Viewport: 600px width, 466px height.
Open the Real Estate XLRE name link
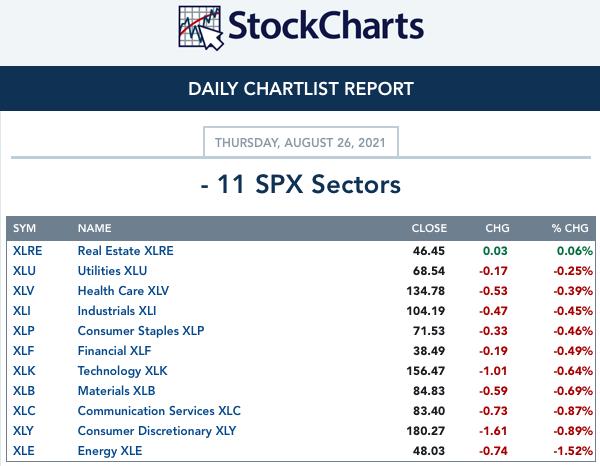[126, 251]
